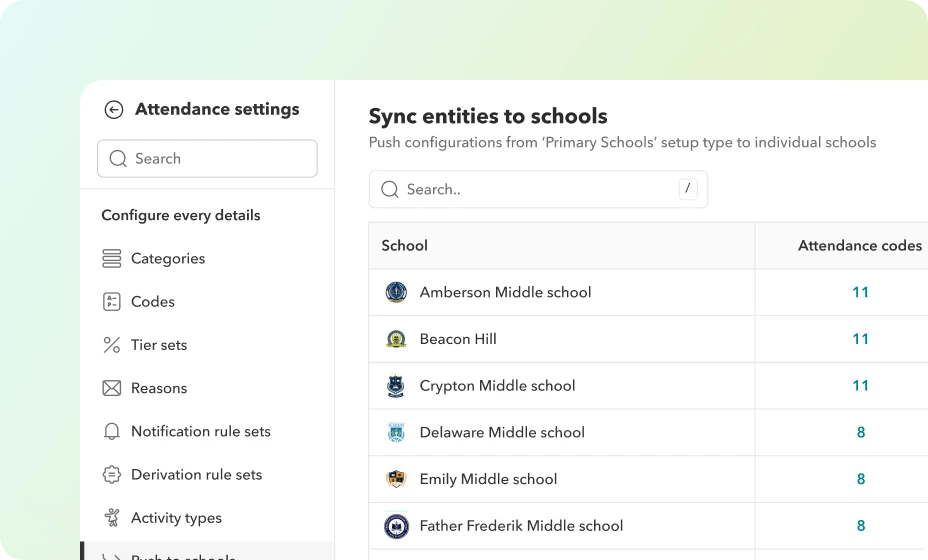Open Crypton Middle school attendance codes count
The height and width of the screenshot is (560, 928).
tap(861, 386)
